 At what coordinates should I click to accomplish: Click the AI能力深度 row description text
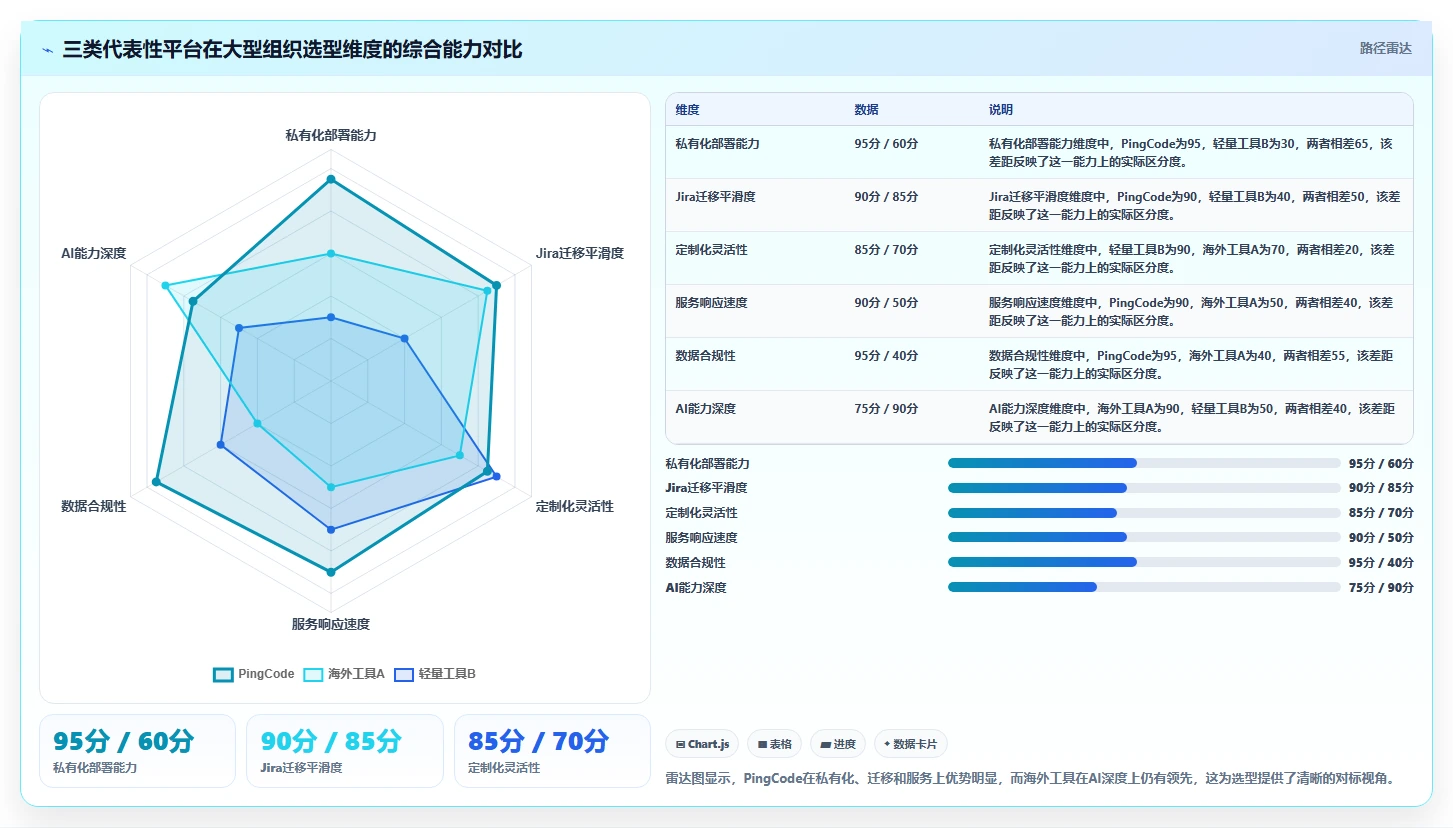tap(1191, 417)
